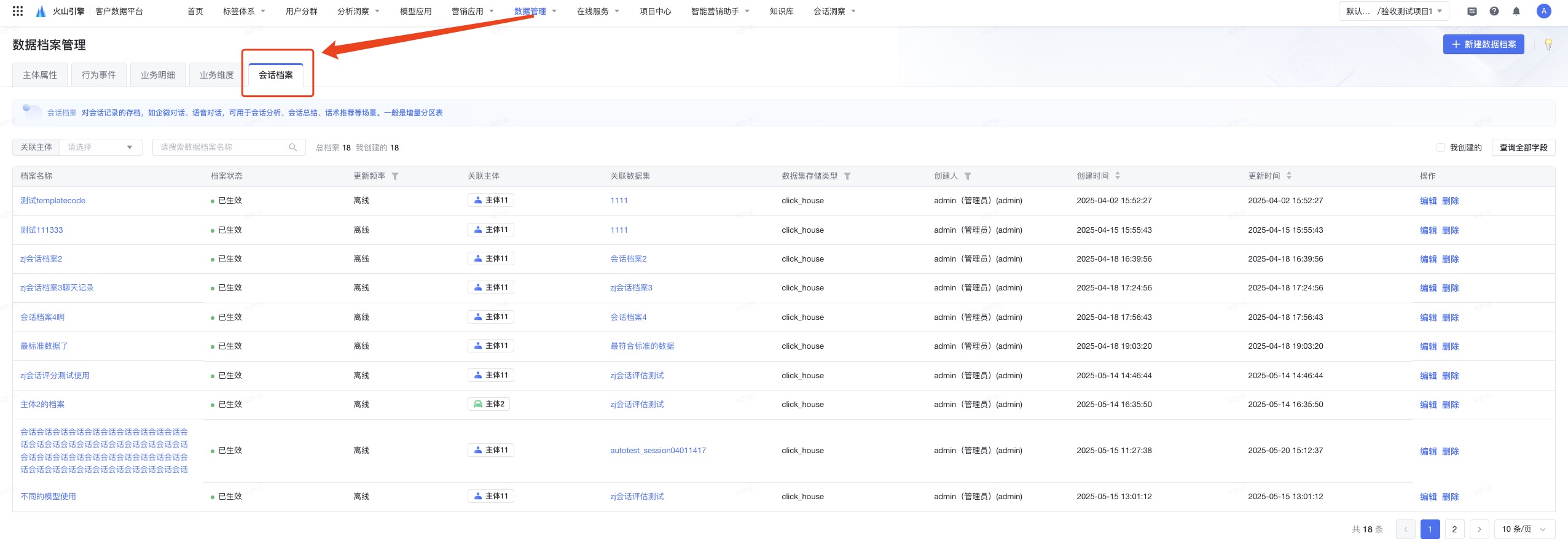1568x544 pixels.
Task: Filter the 创建人 column
Action: pos(968,176)
